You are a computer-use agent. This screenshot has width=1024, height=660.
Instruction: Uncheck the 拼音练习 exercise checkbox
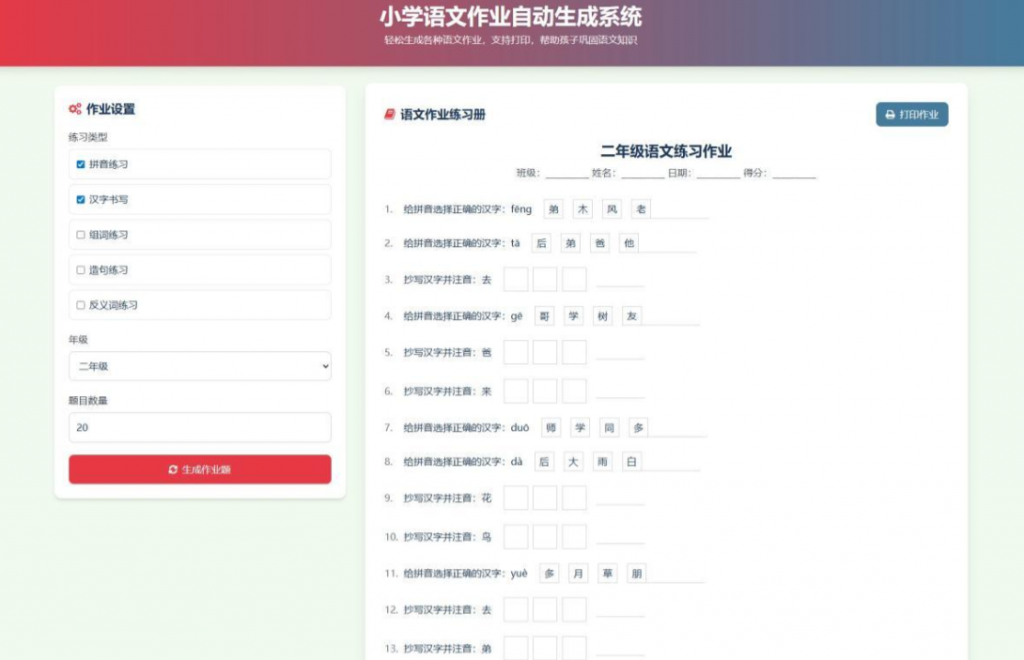click(x=80, y=164)
